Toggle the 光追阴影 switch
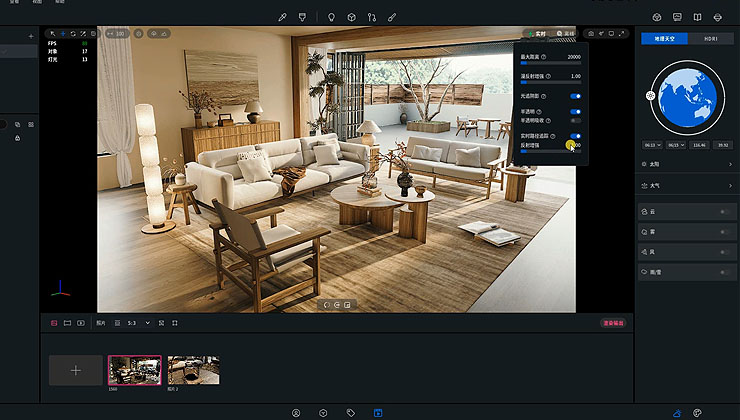This screenshot has height=420, width=740. tap(575, 96)
